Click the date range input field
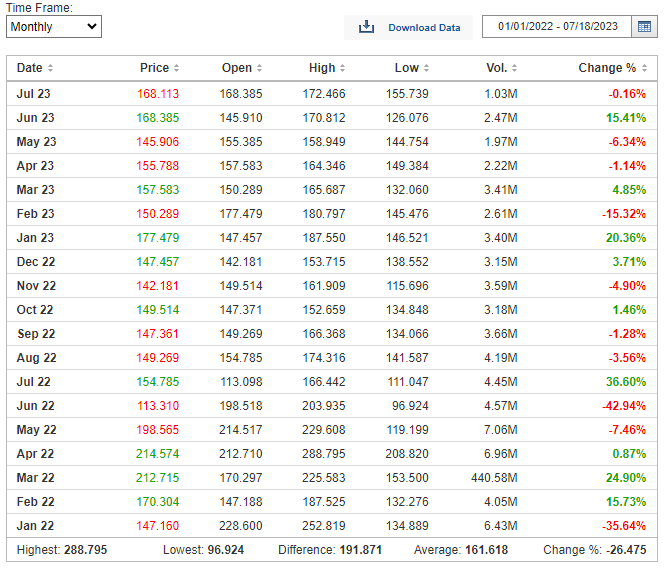The height and width of the screenshot is (571, 666). click(x=557, y=27)
